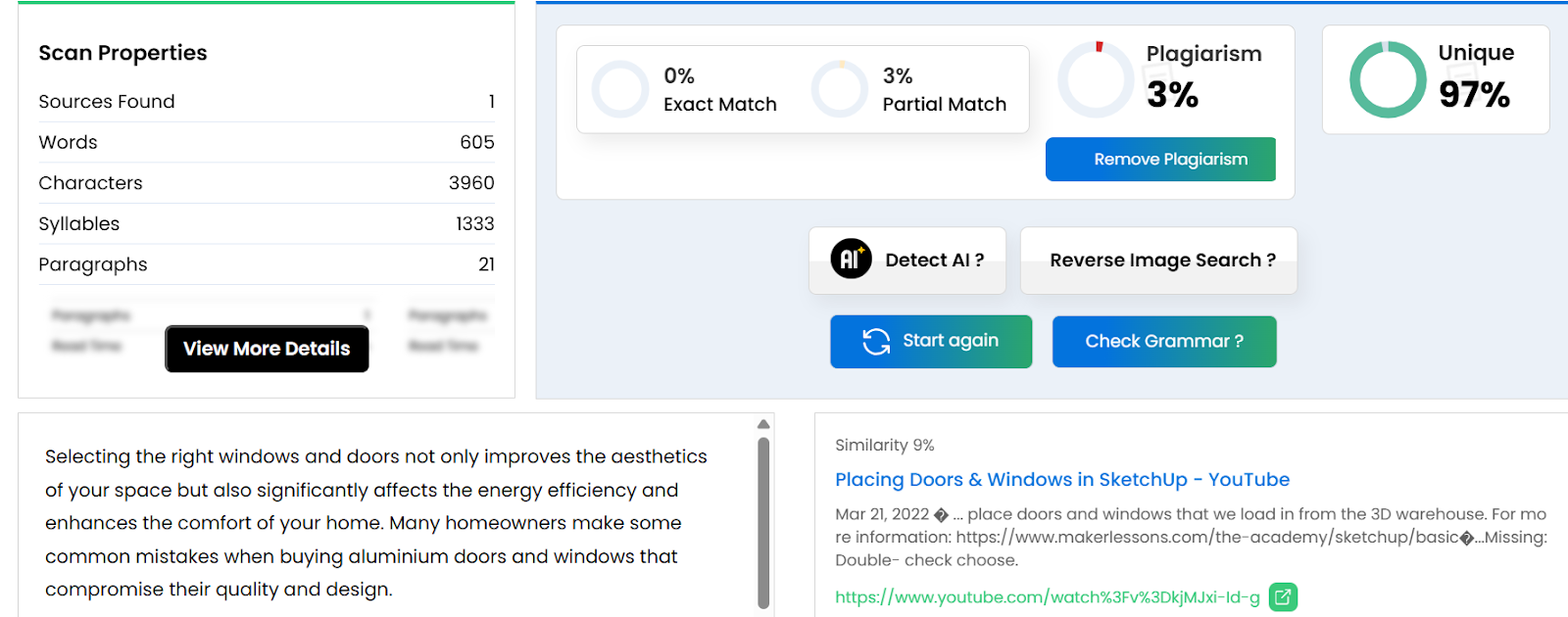Click the Detect AI ? button label
Image resolution: width=1568 pixels, height=617 pixels.
pos(934,261)
